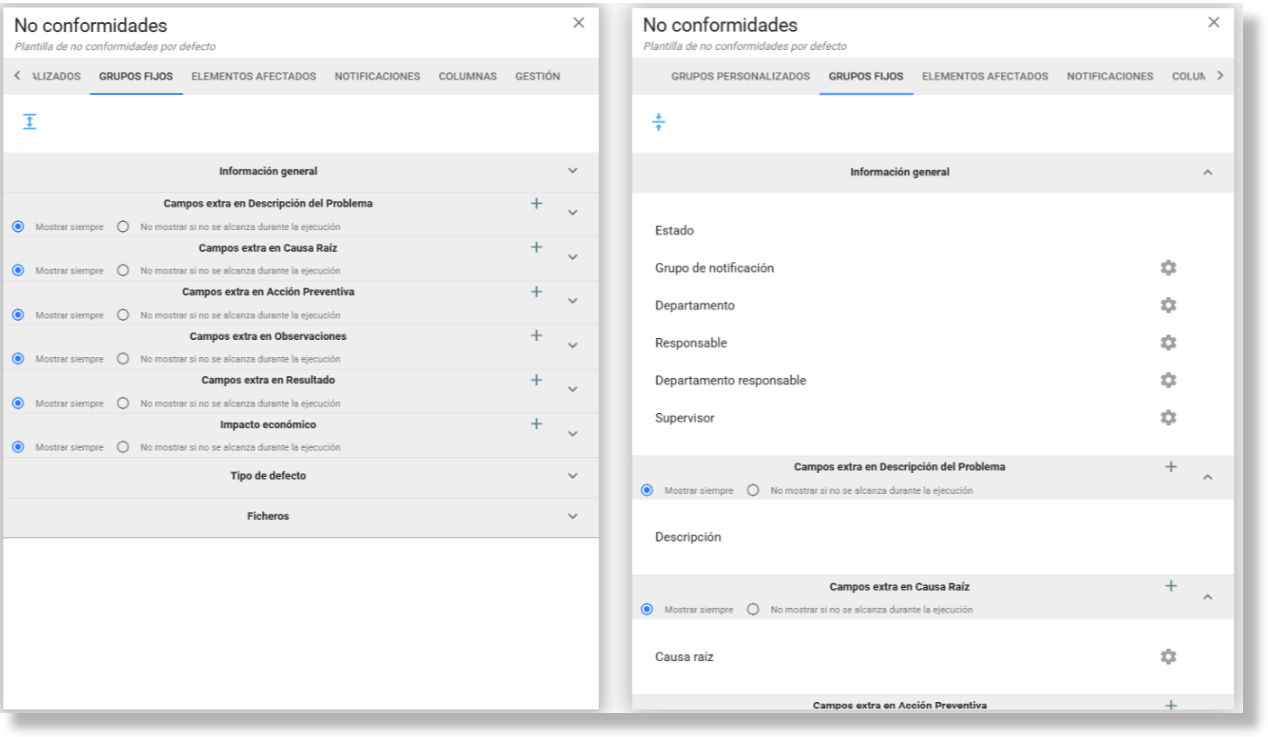Click the gear icon next to Supervisor
The image size is (1268, 737).
(x=1167, y=418)
